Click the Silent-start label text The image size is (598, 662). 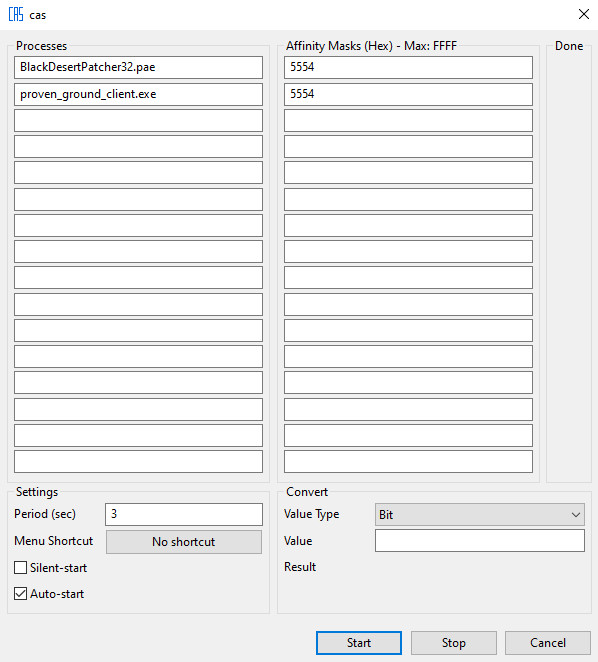pos(58,567)
